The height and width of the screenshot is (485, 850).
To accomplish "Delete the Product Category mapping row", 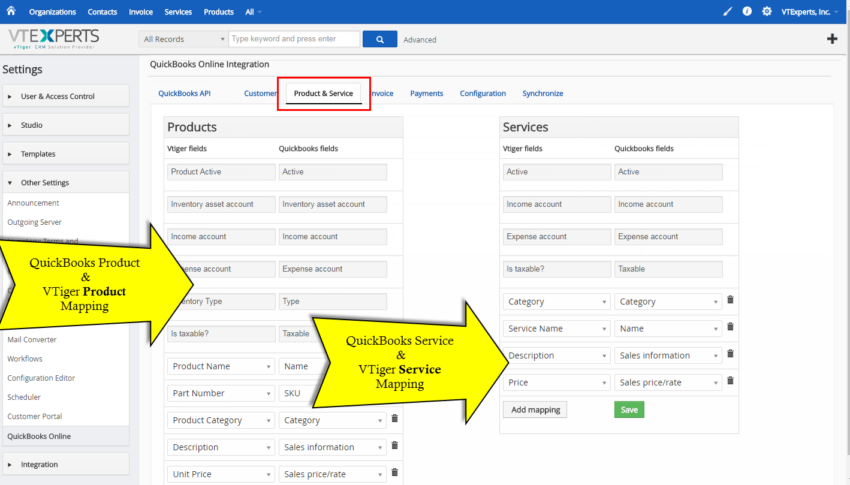I will pyautogui.click(x=395, y=418).
